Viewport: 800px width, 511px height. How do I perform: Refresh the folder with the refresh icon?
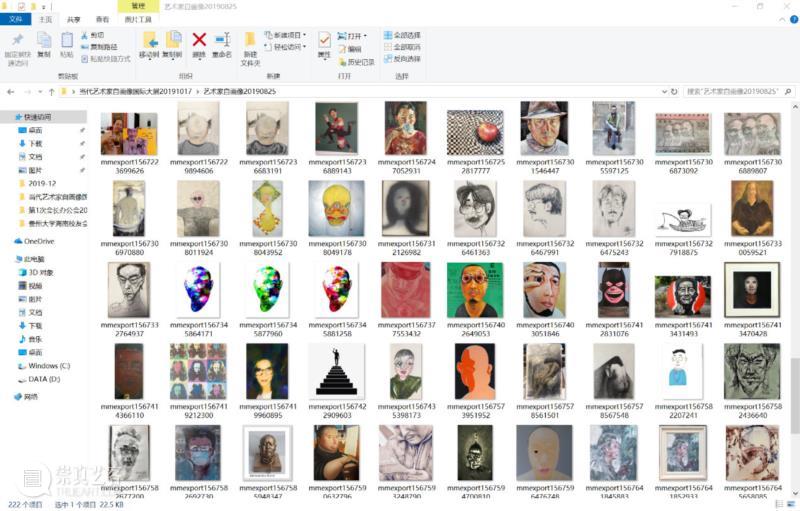[674, 92]
